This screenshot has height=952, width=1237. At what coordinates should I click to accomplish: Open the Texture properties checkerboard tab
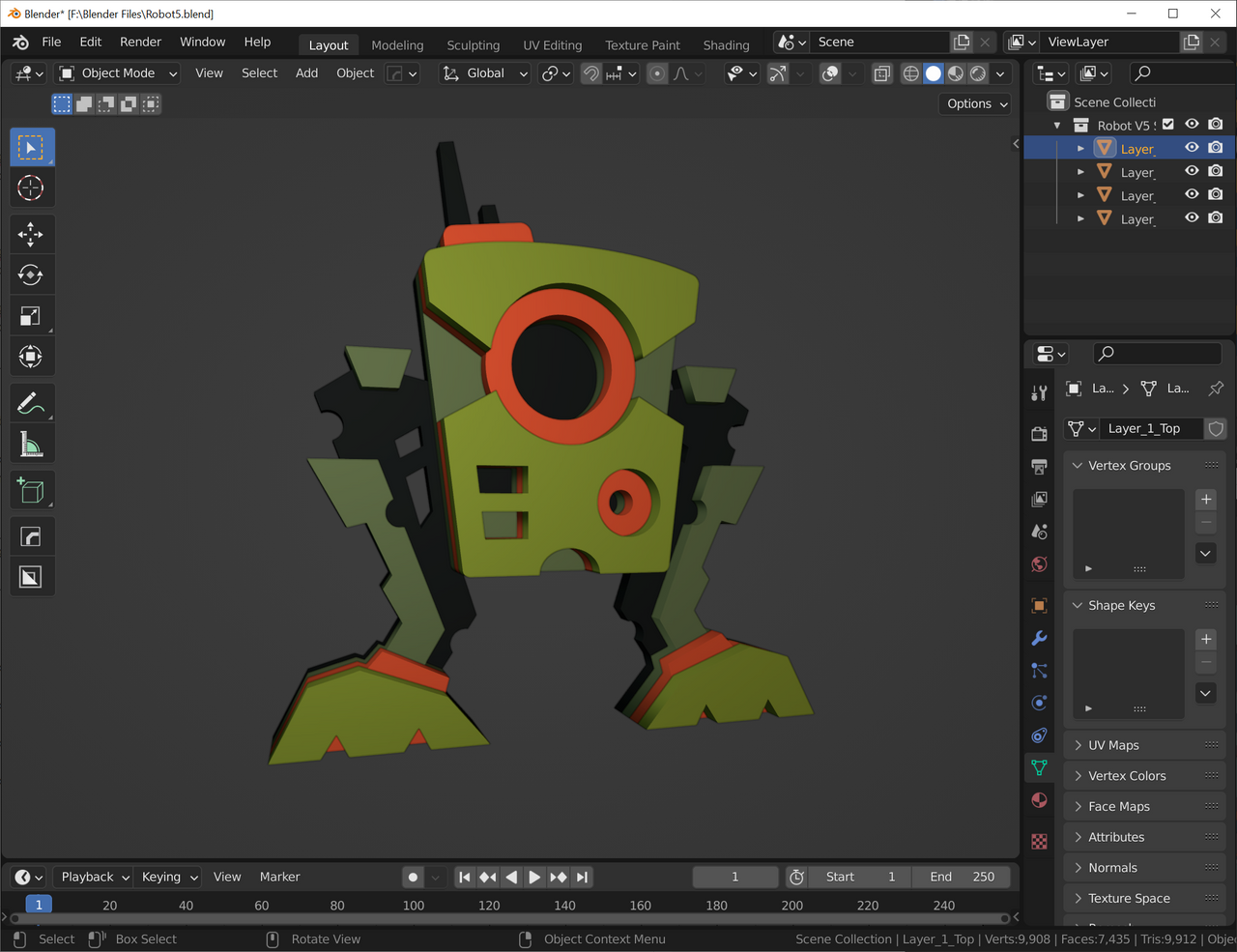(1040, 842)
